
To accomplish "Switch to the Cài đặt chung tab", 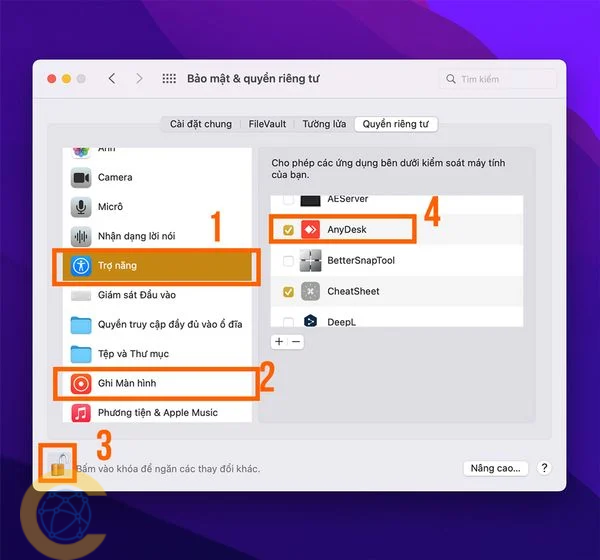I will tap(201, 124).
